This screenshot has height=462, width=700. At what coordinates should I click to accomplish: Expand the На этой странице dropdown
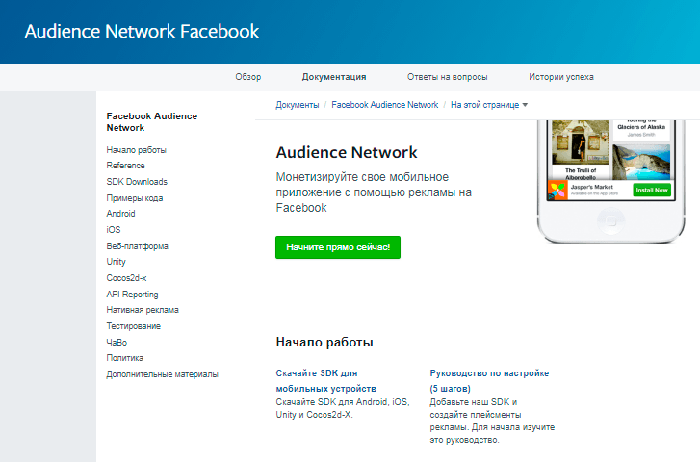click(x=489, y=105)
